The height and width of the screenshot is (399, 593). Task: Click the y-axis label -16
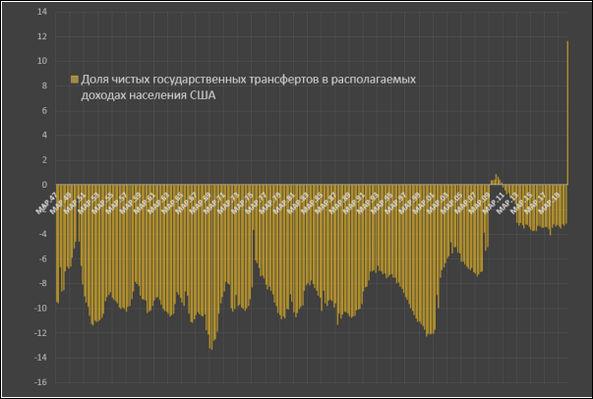coord(40,382)
